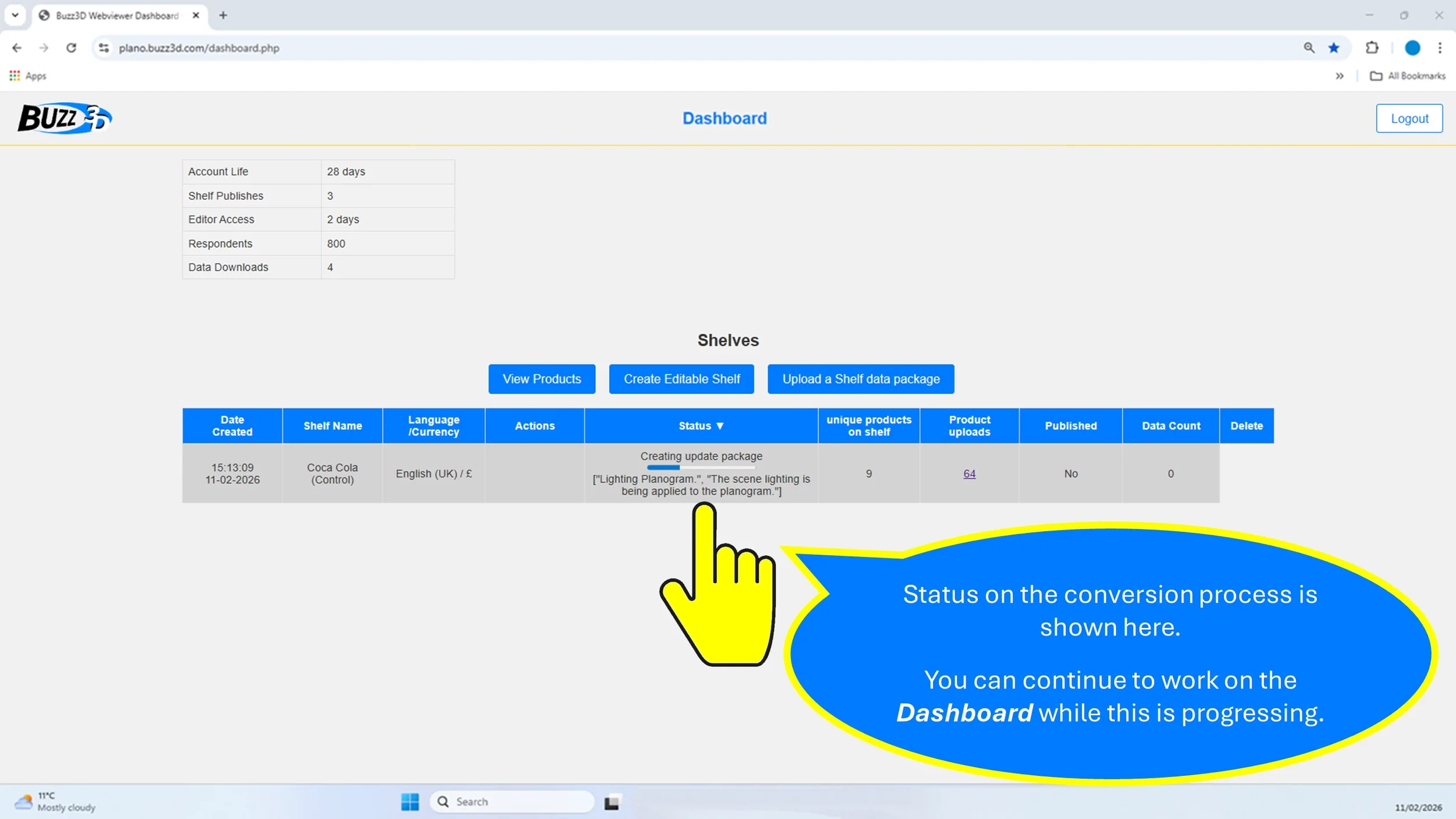Open Chrome profile avatar

1412,48
